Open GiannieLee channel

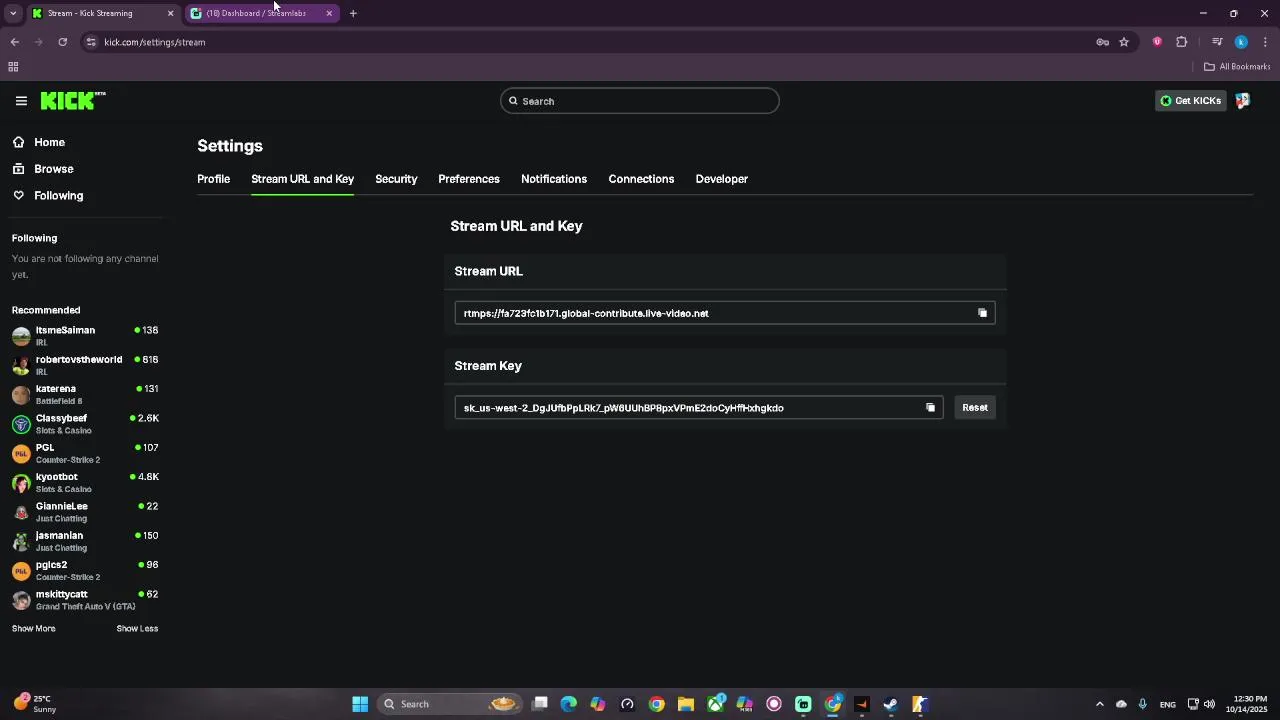85,512
